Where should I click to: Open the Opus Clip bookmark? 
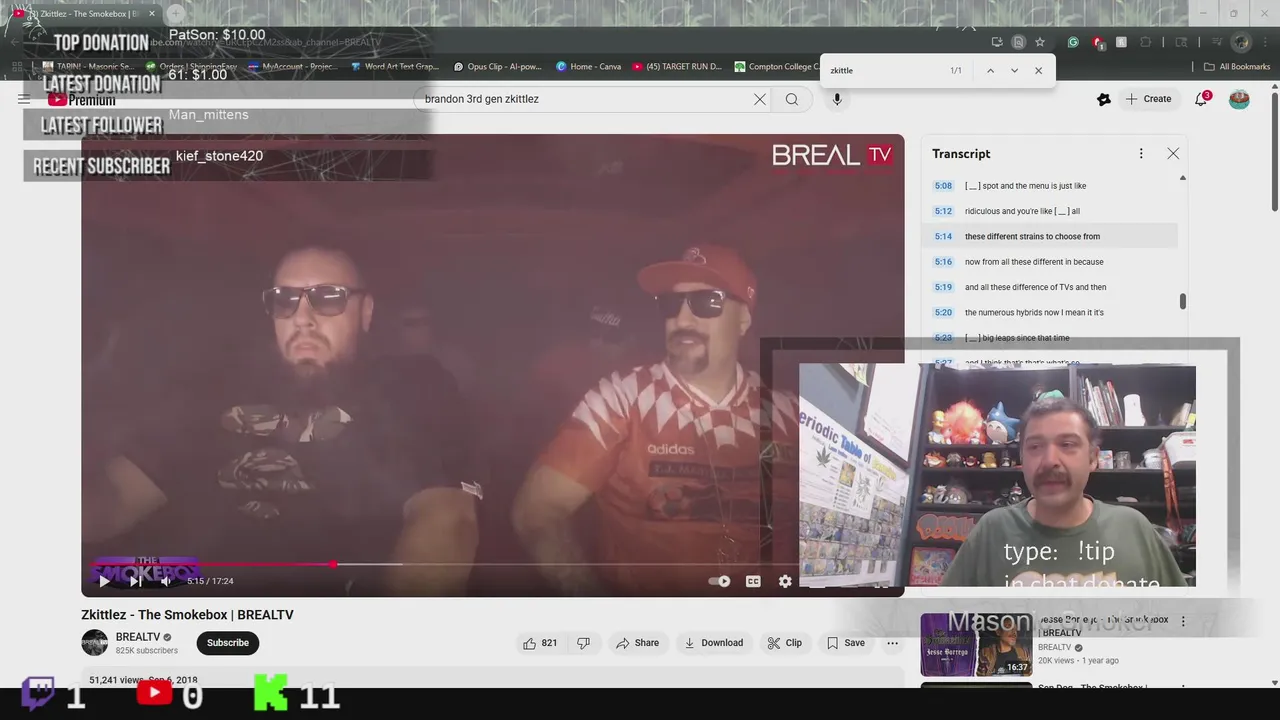click(497, 67)
